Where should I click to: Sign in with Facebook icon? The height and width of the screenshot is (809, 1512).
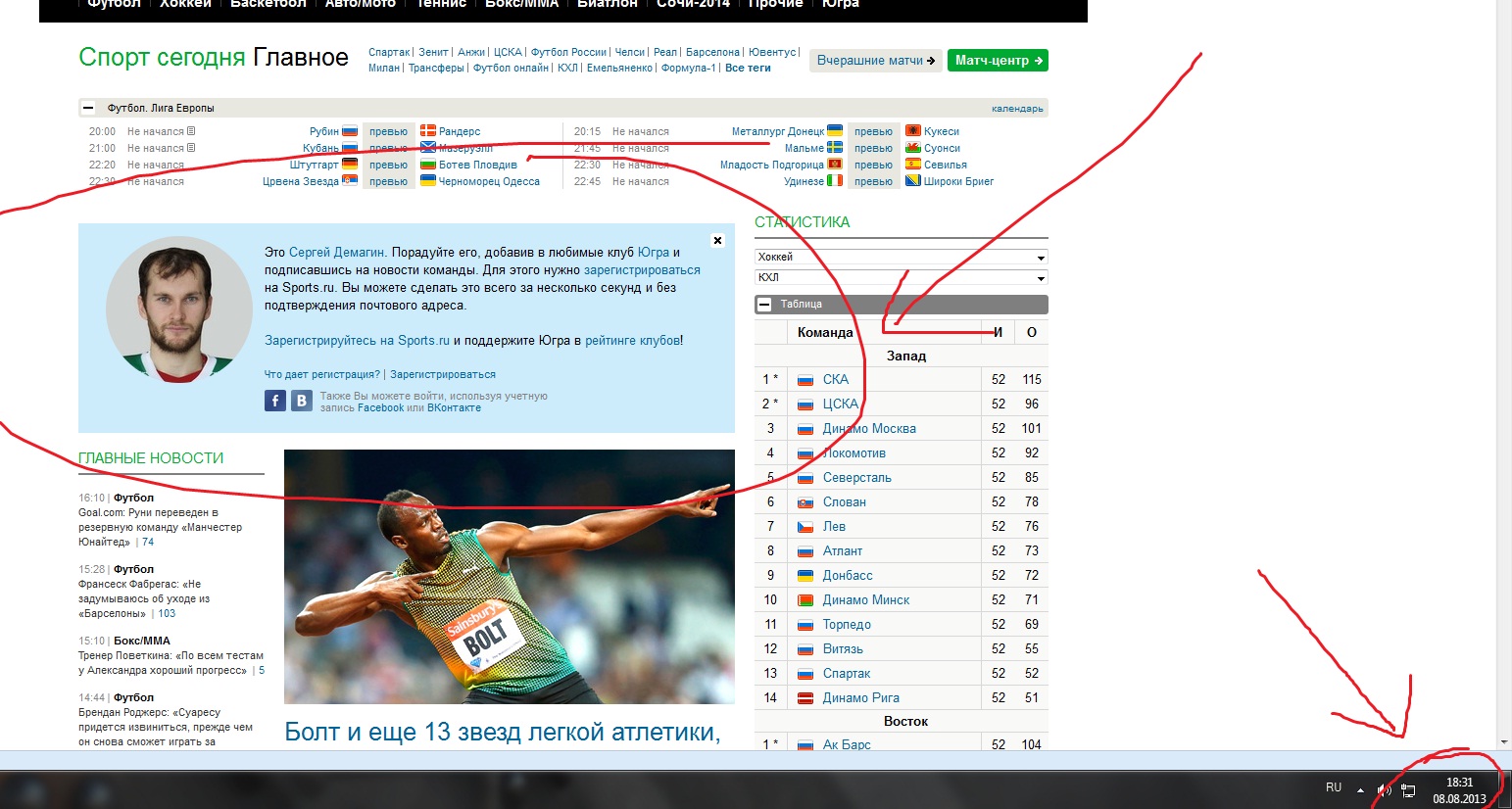pos(275,401)
